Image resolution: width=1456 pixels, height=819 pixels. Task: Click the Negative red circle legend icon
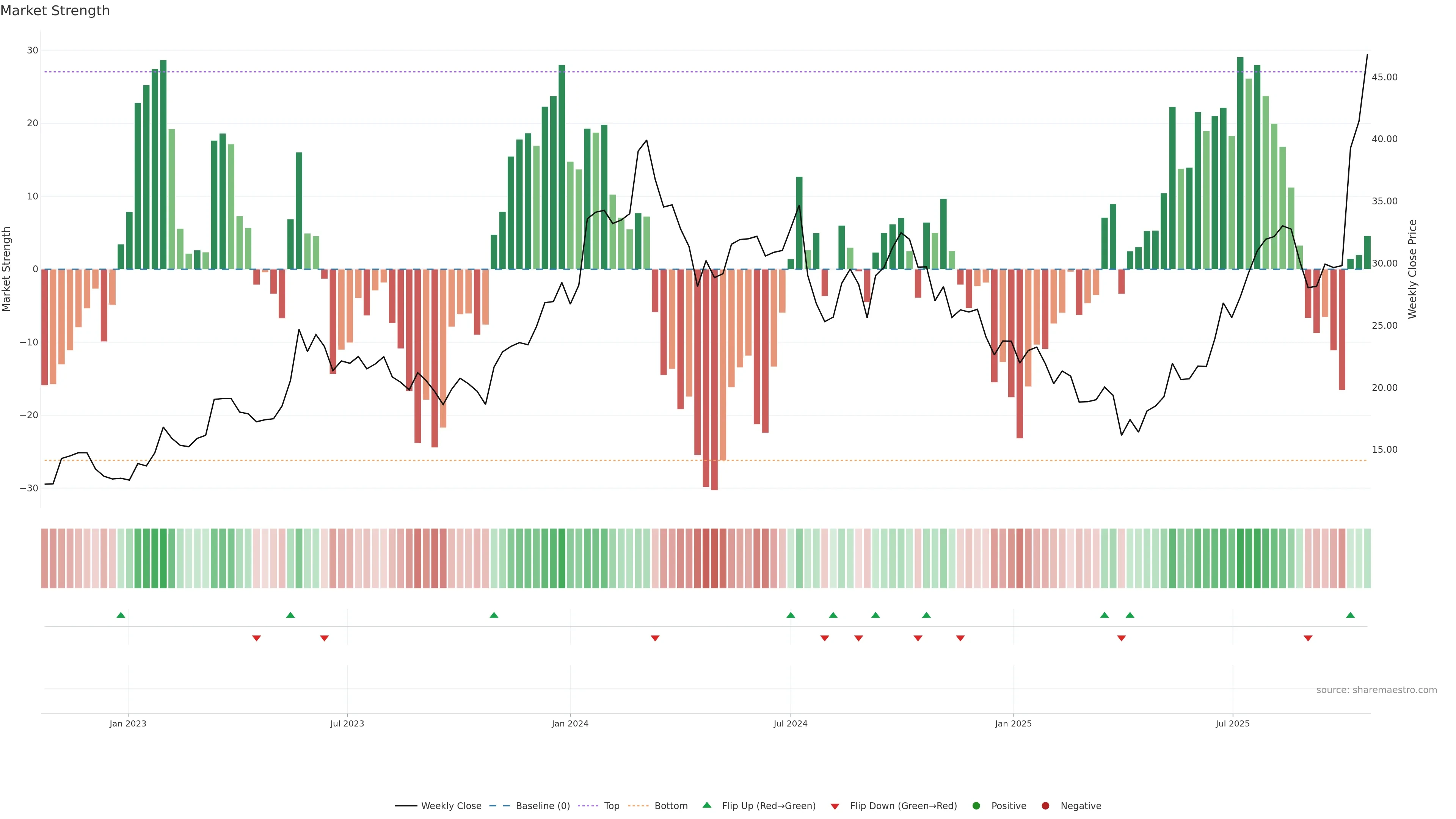[1045, 806]
